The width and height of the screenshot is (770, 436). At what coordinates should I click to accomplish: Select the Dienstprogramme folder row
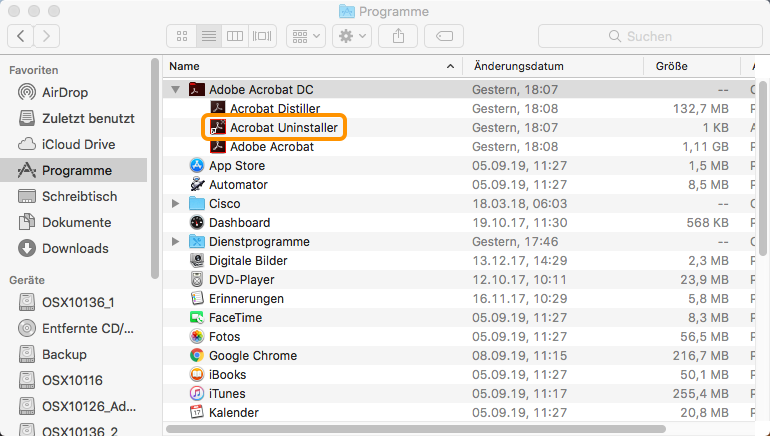click(x=459, y=242)
